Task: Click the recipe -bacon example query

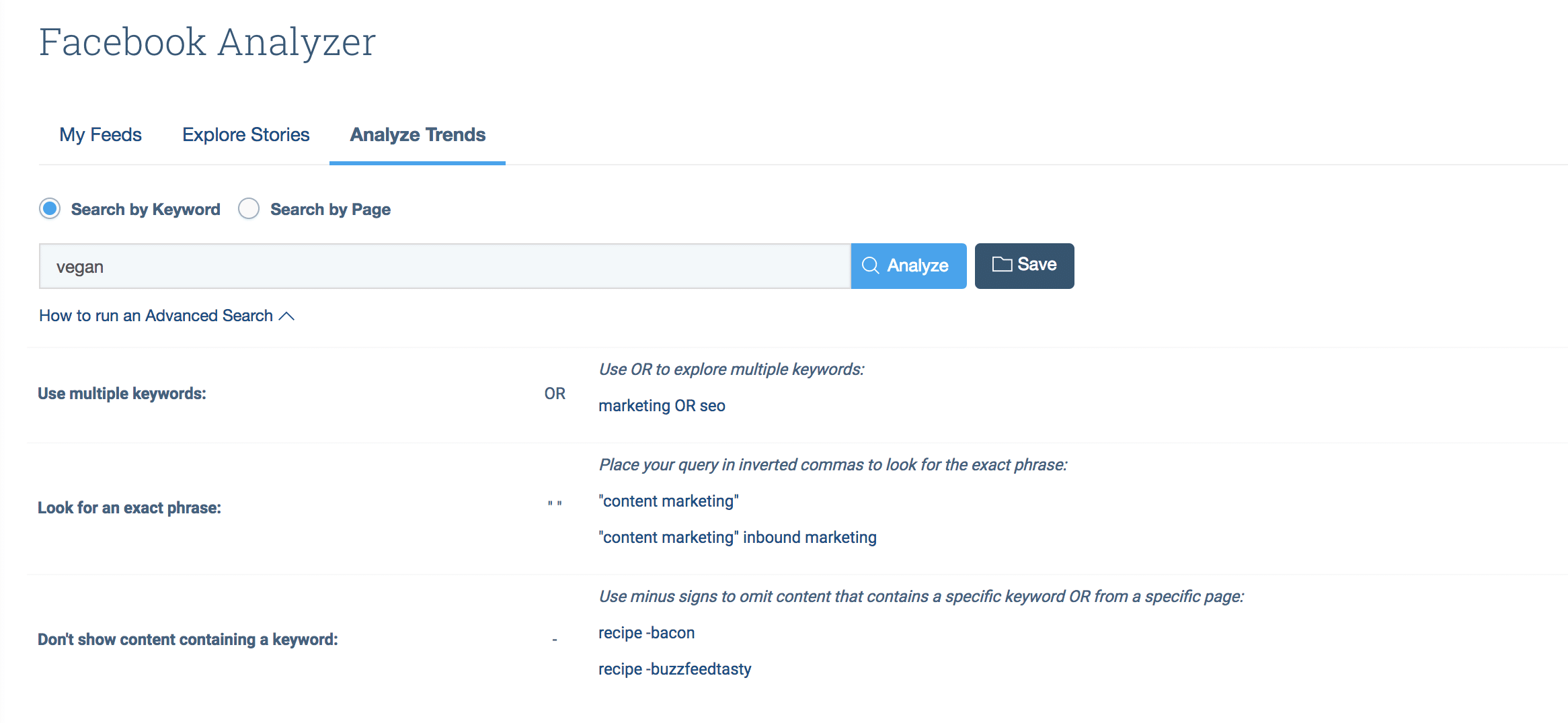Action: point(646,633)
